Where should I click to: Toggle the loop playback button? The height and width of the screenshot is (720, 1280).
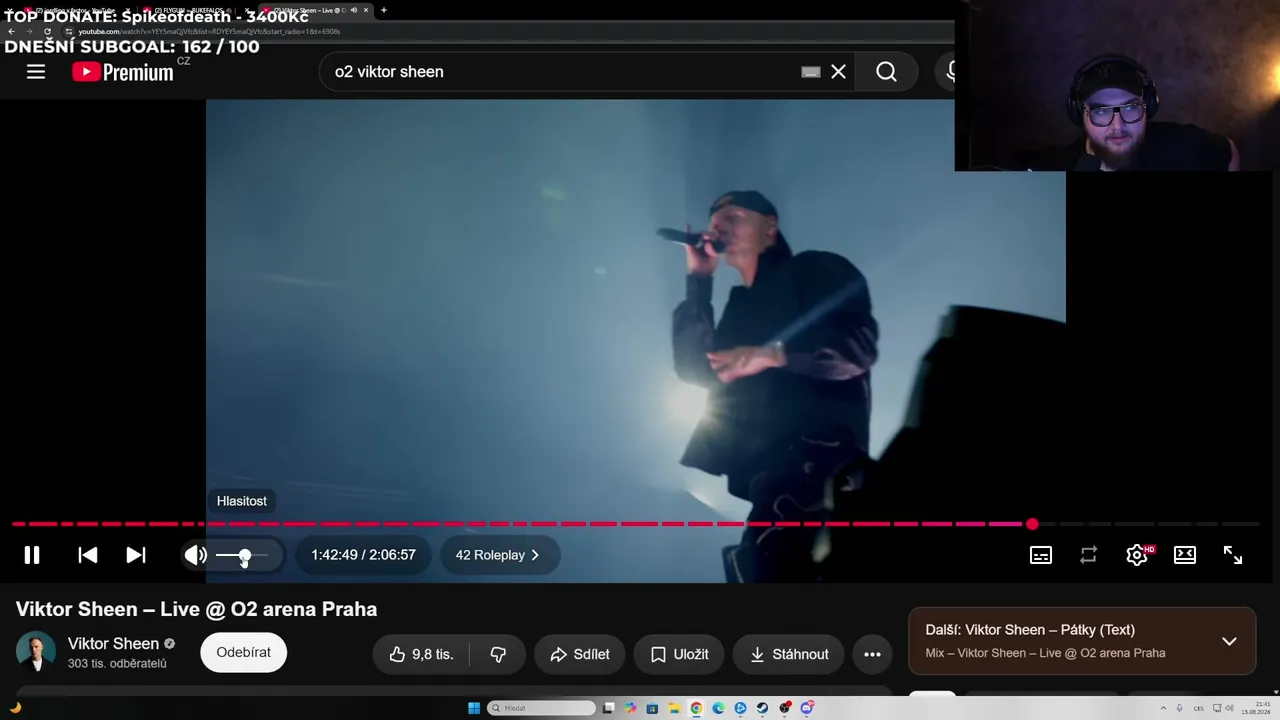coord(1089,555)
